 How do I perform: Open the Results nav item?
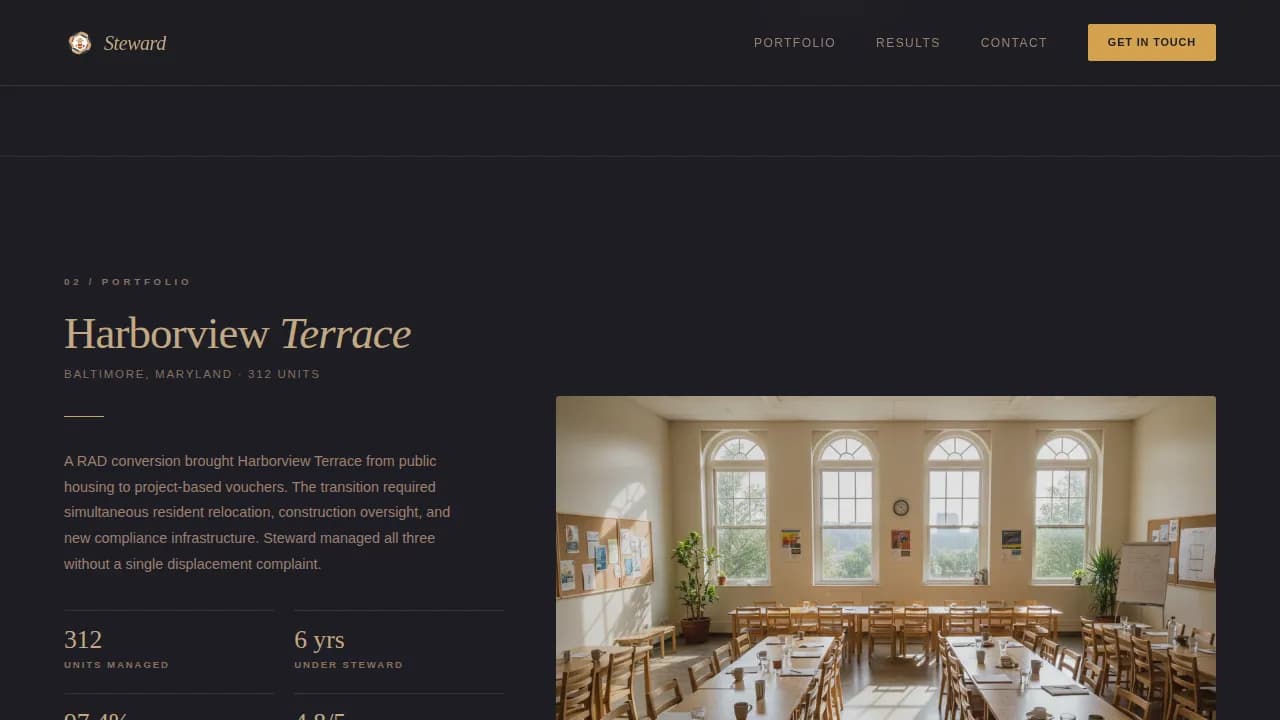click(x=908, y=43)
